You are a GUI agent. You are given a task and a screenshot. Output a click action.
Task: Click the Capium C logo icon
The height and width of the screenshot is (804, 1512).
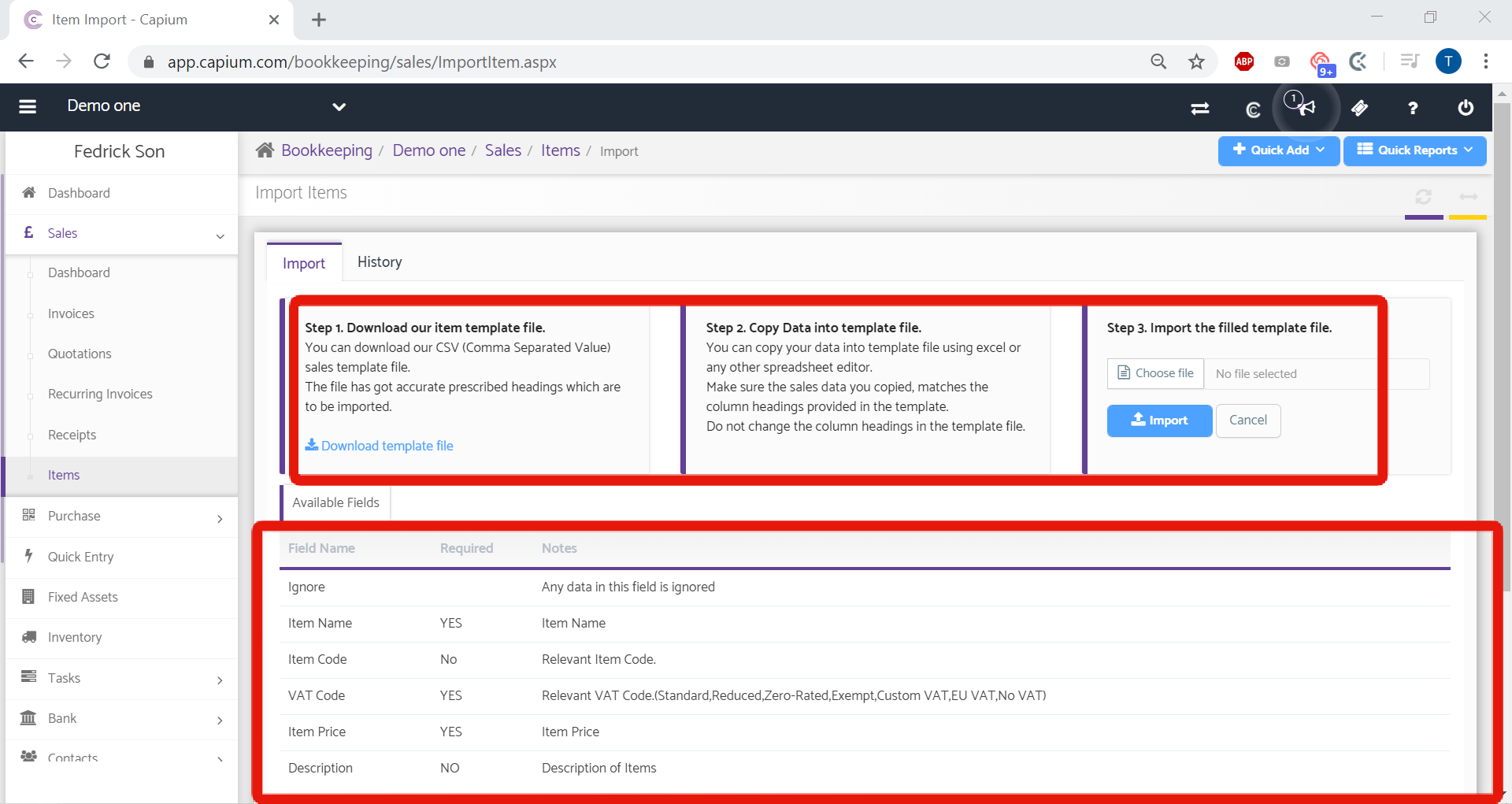[1253, 109]
